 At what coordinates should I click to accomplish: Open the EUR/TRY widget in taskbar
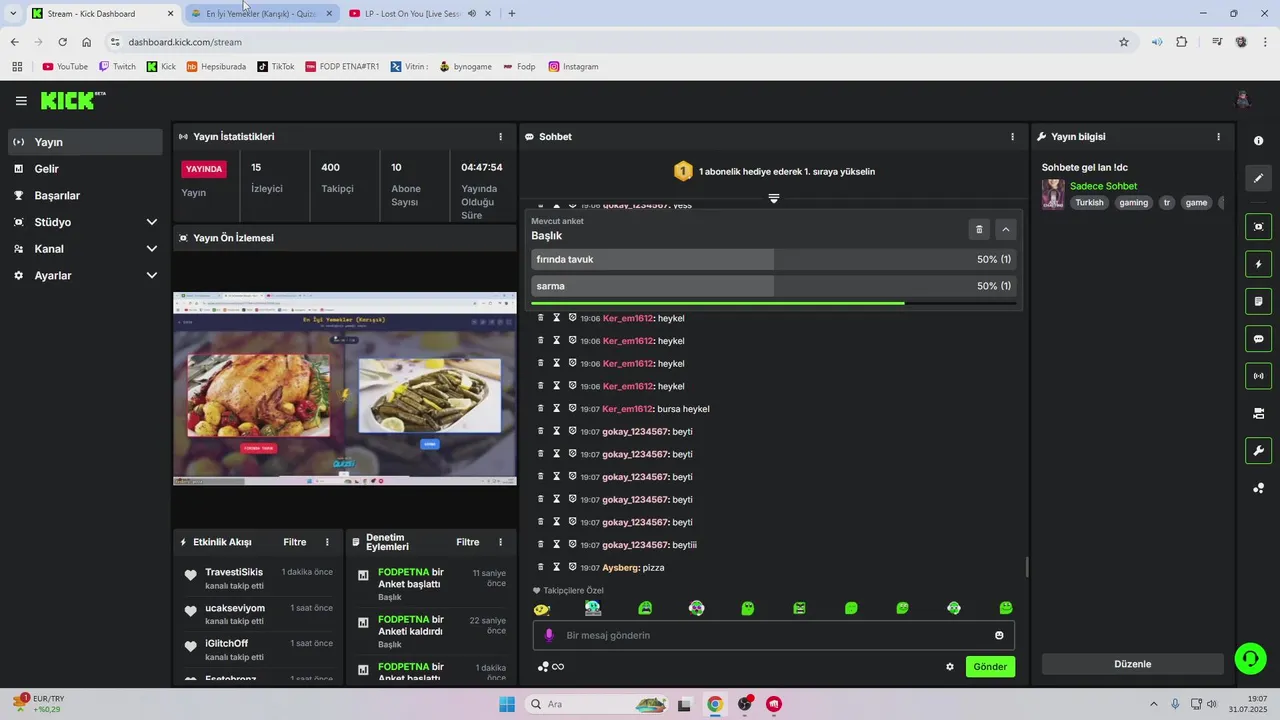point(38,704)
